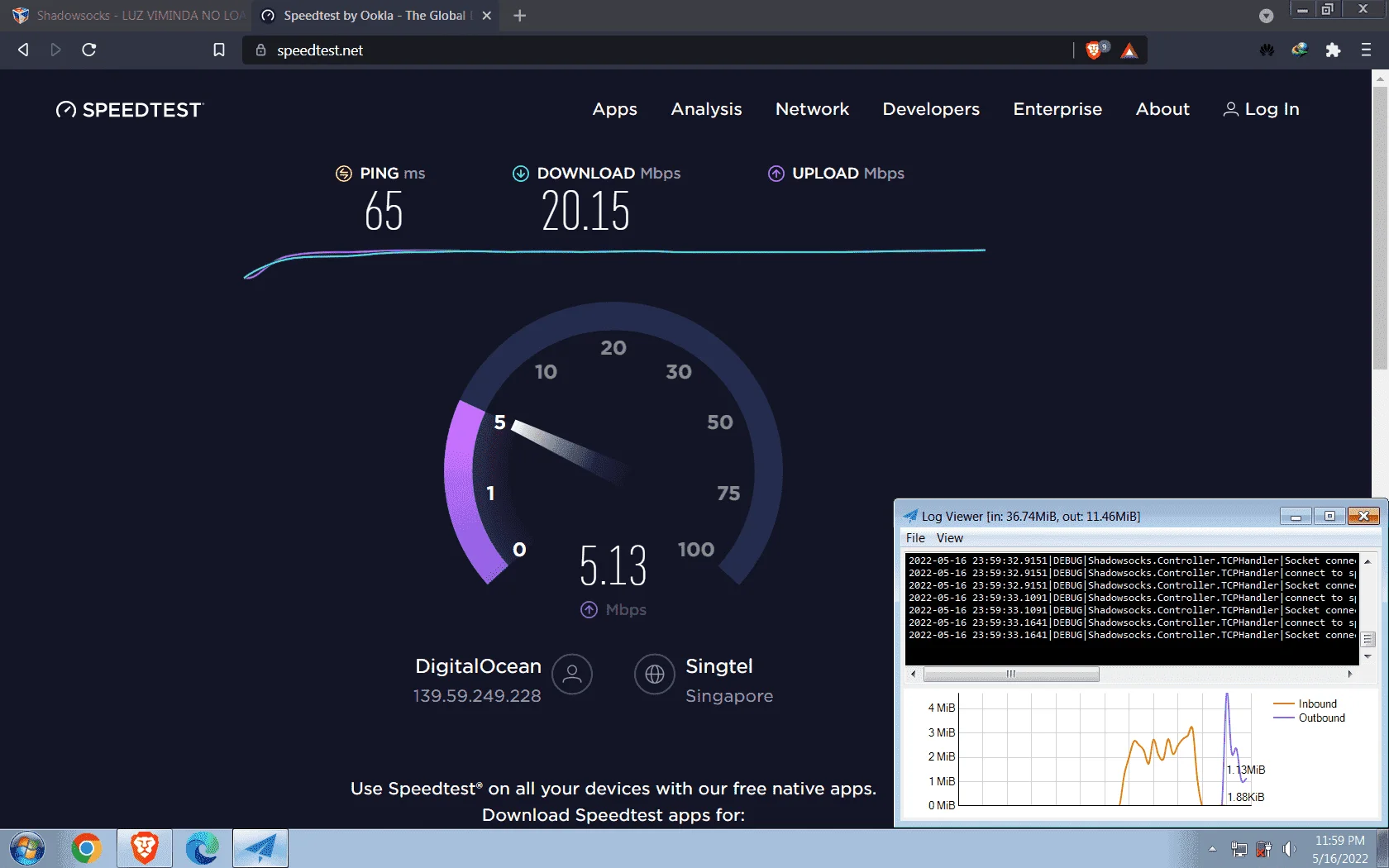Click the DigitalOcean user profile icon
Viewport: 1389px width, 868px height.
coord(572,675)
